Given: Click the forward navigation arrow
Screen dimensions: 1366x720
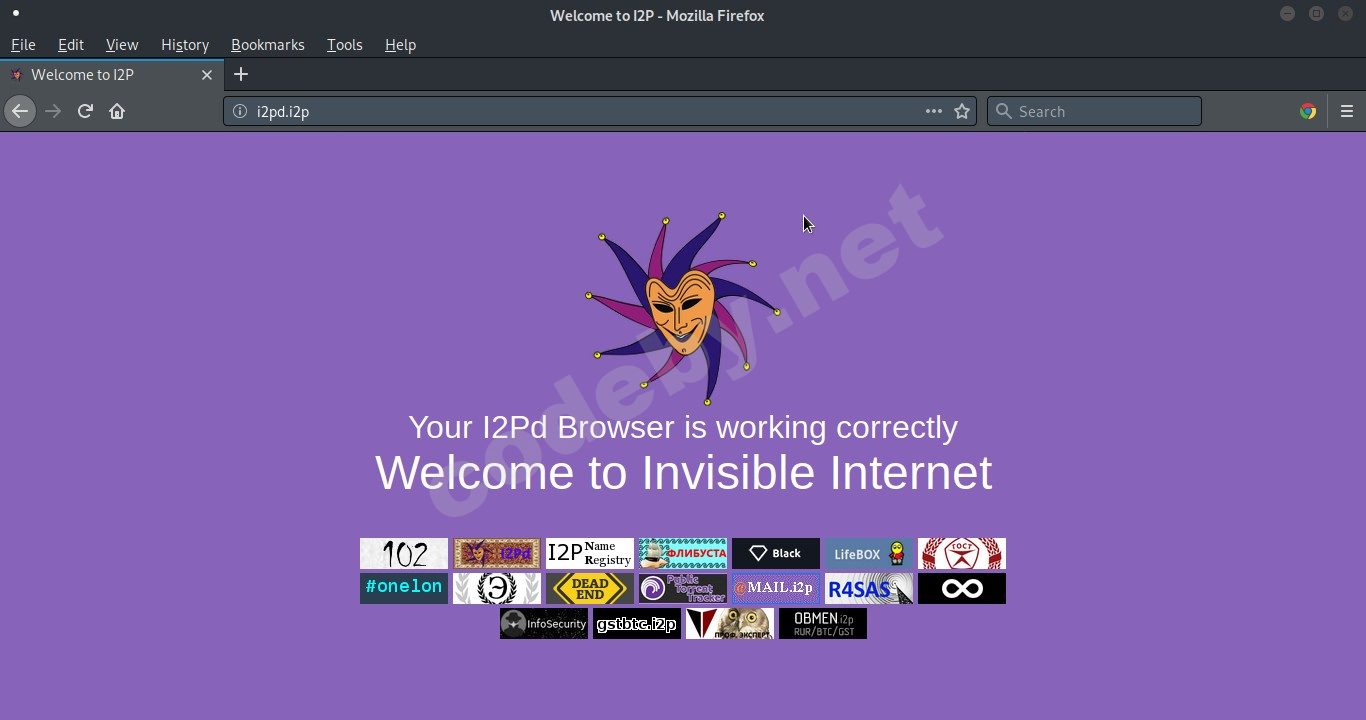Looking at the screenshot, I should click(53, 111).
